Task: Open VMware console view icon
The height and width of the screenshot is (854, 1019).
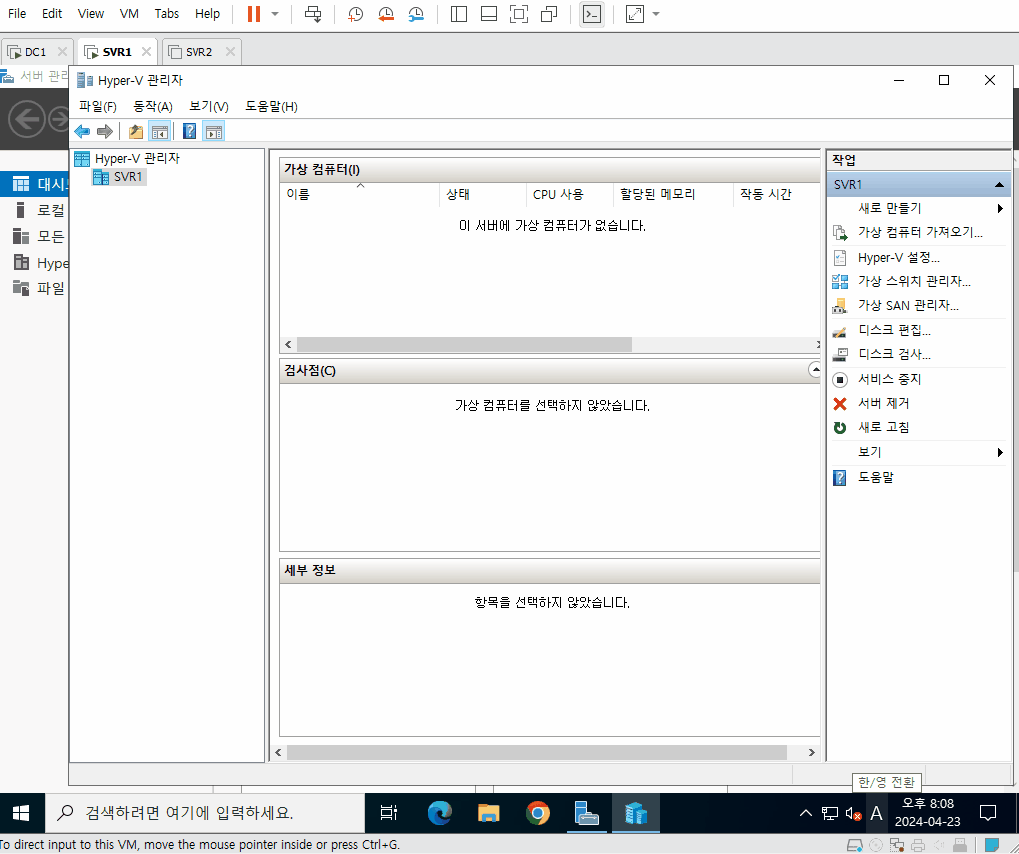Action: point(592,14)
